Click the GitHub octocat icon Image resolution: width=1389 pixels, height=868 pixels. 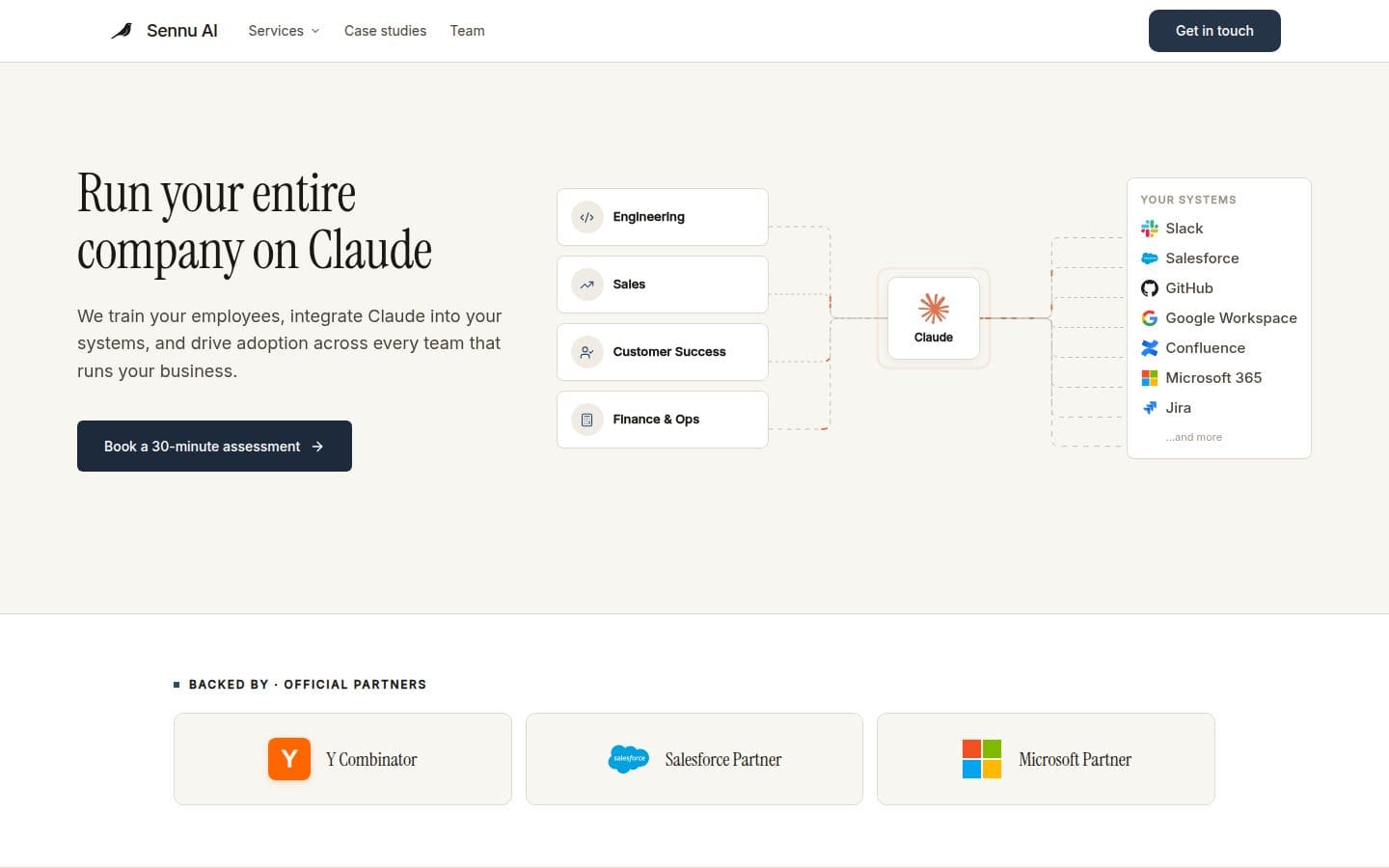(x=1150, y=288)
